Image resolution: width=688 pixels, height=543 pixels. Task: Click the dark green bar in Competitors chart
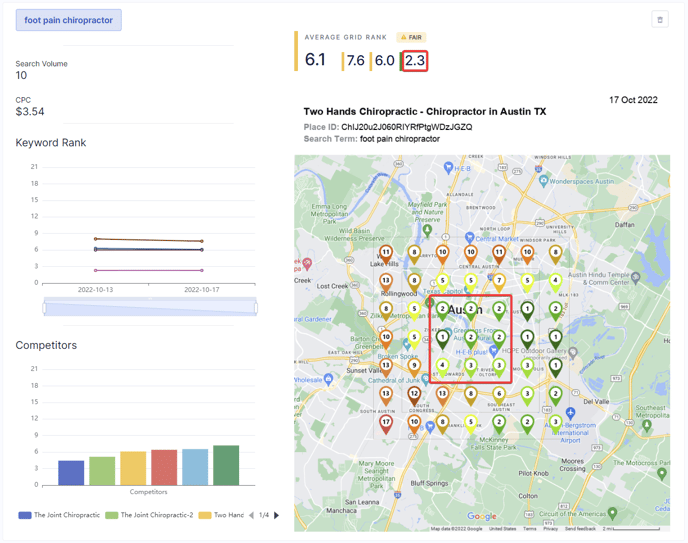coord(226,466)
